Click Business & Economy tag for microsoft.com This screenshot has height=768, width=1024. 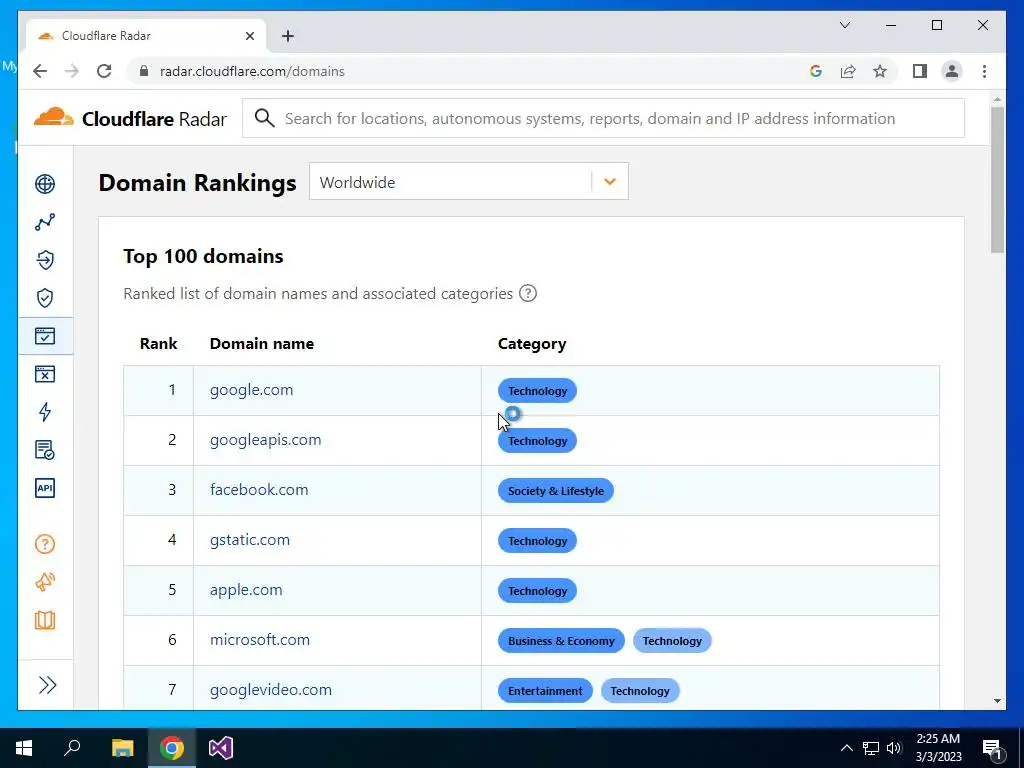(x=561, y=641)
